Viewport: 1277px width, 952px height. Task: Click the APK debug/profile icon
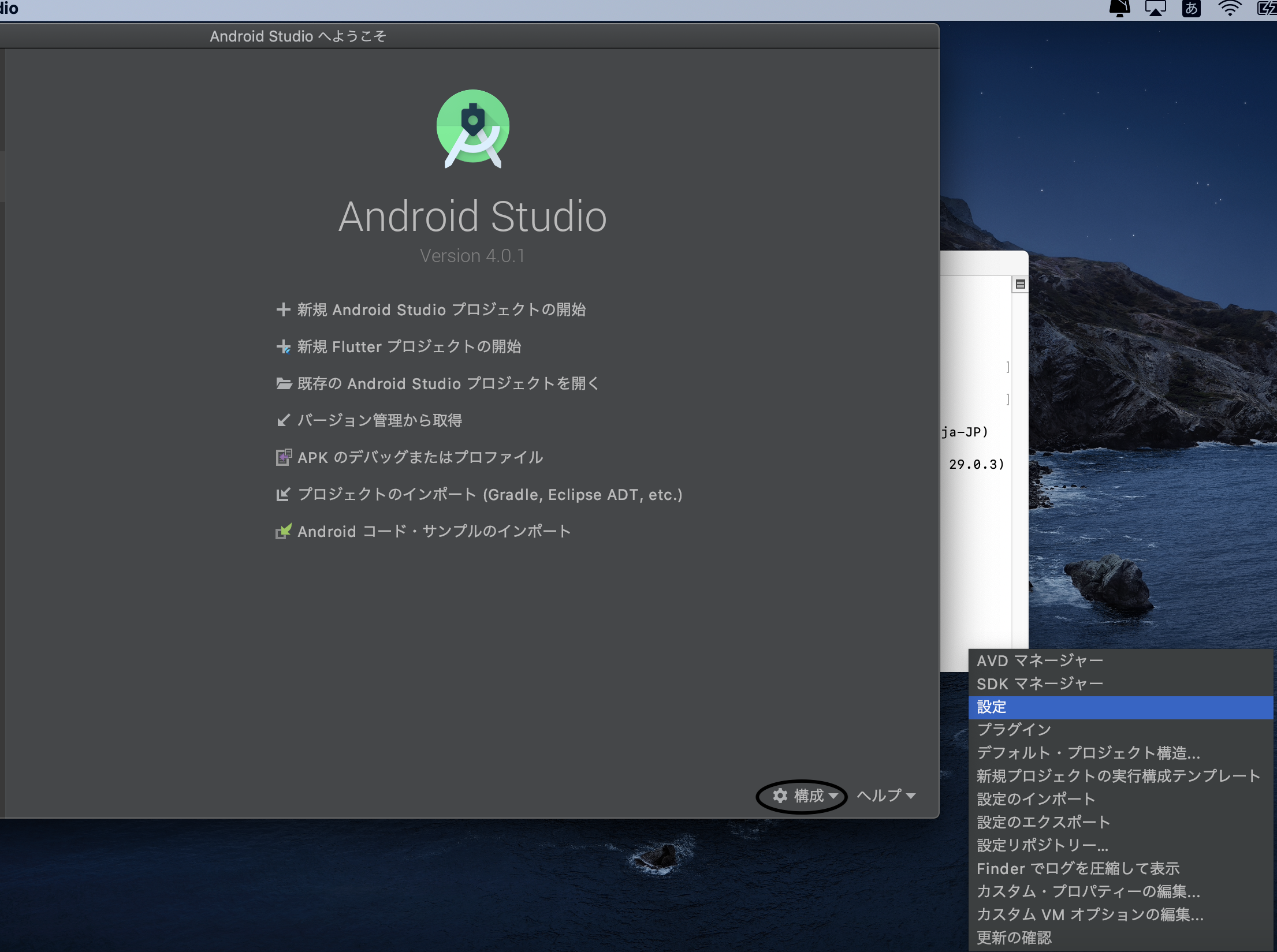[284, 457]
